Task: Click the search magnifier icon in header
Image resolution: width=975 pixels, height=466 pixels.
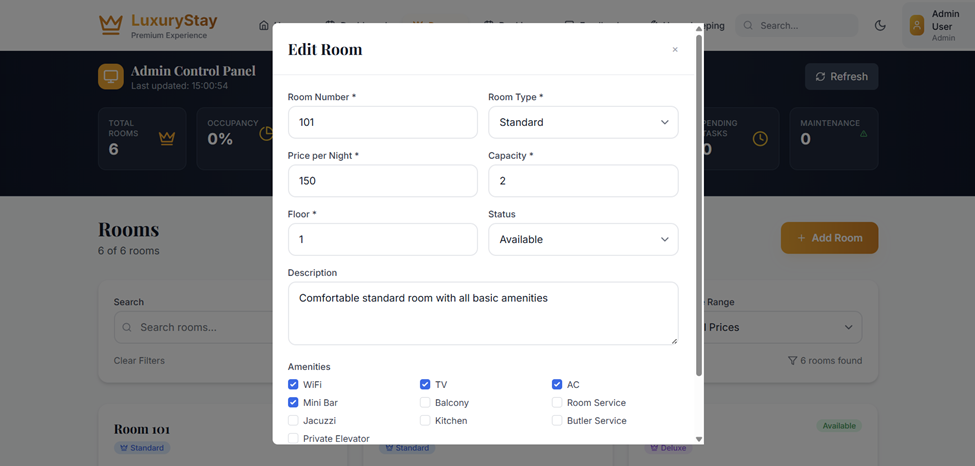Action: click(748, 26)
